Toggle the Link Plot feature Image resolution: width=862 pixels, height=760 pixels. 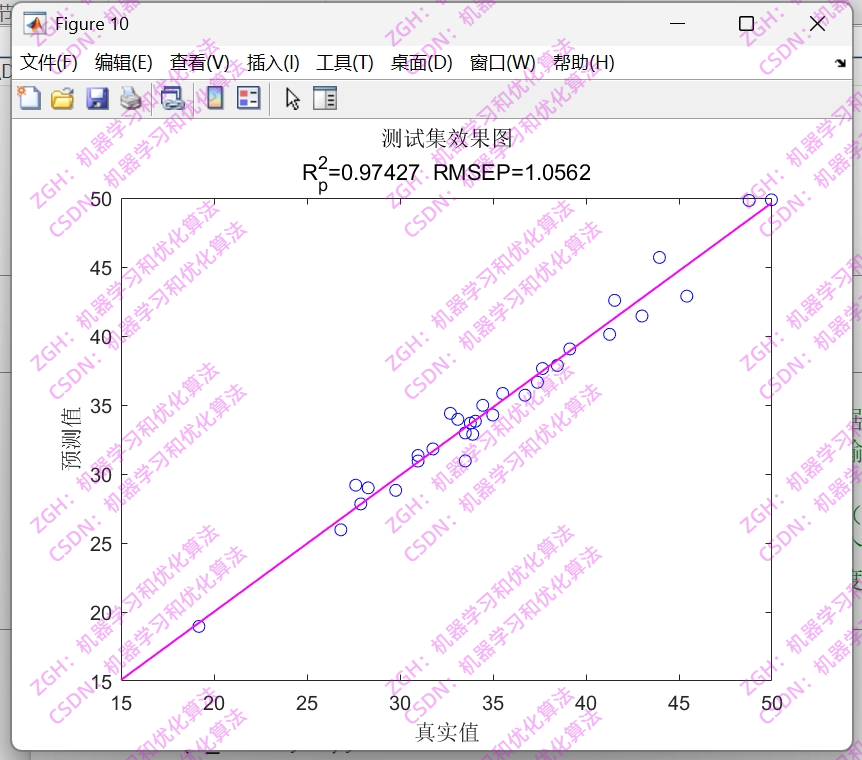tap(173, 97)
